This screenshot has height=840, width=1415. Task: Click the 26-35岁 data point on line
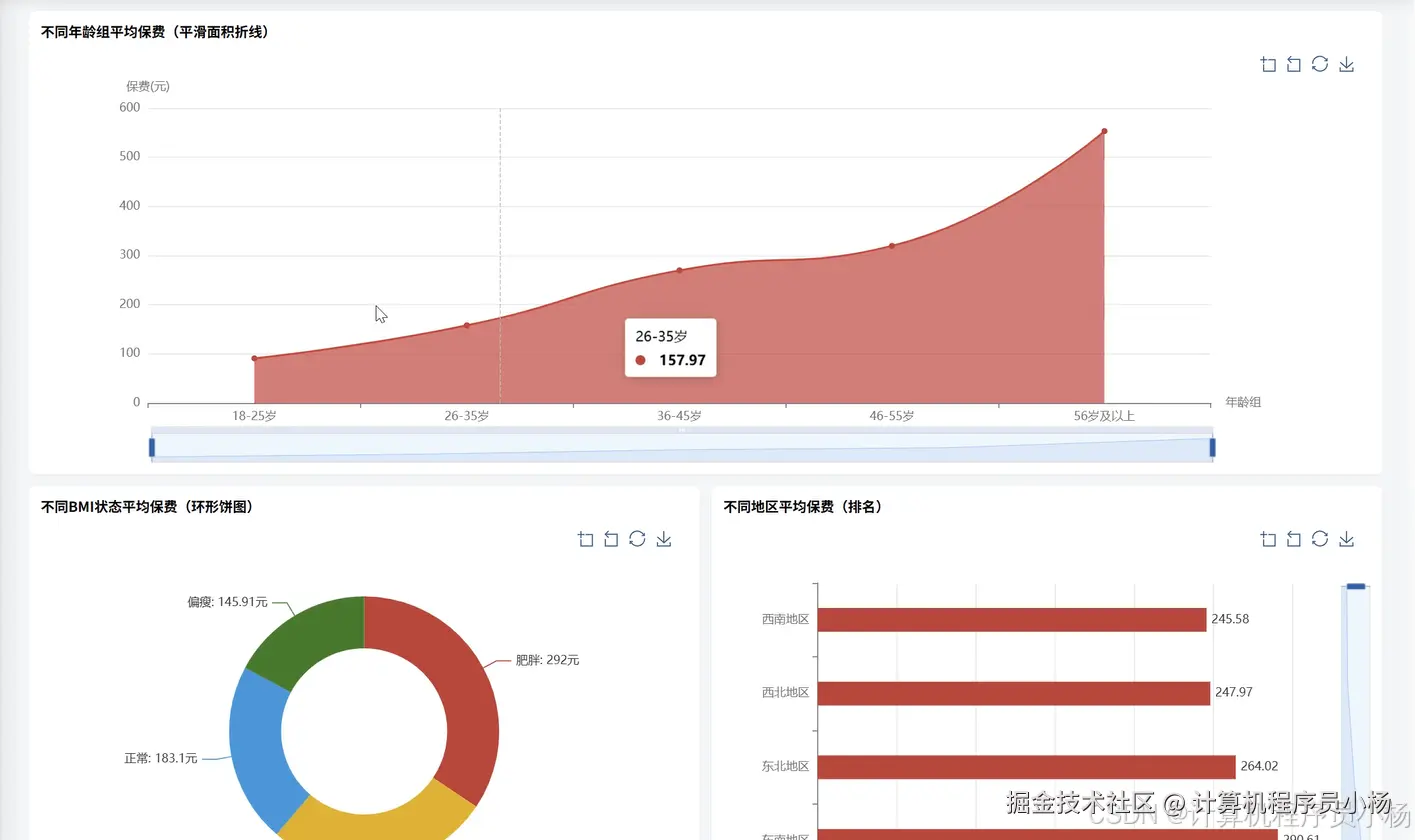coord(467,325)
